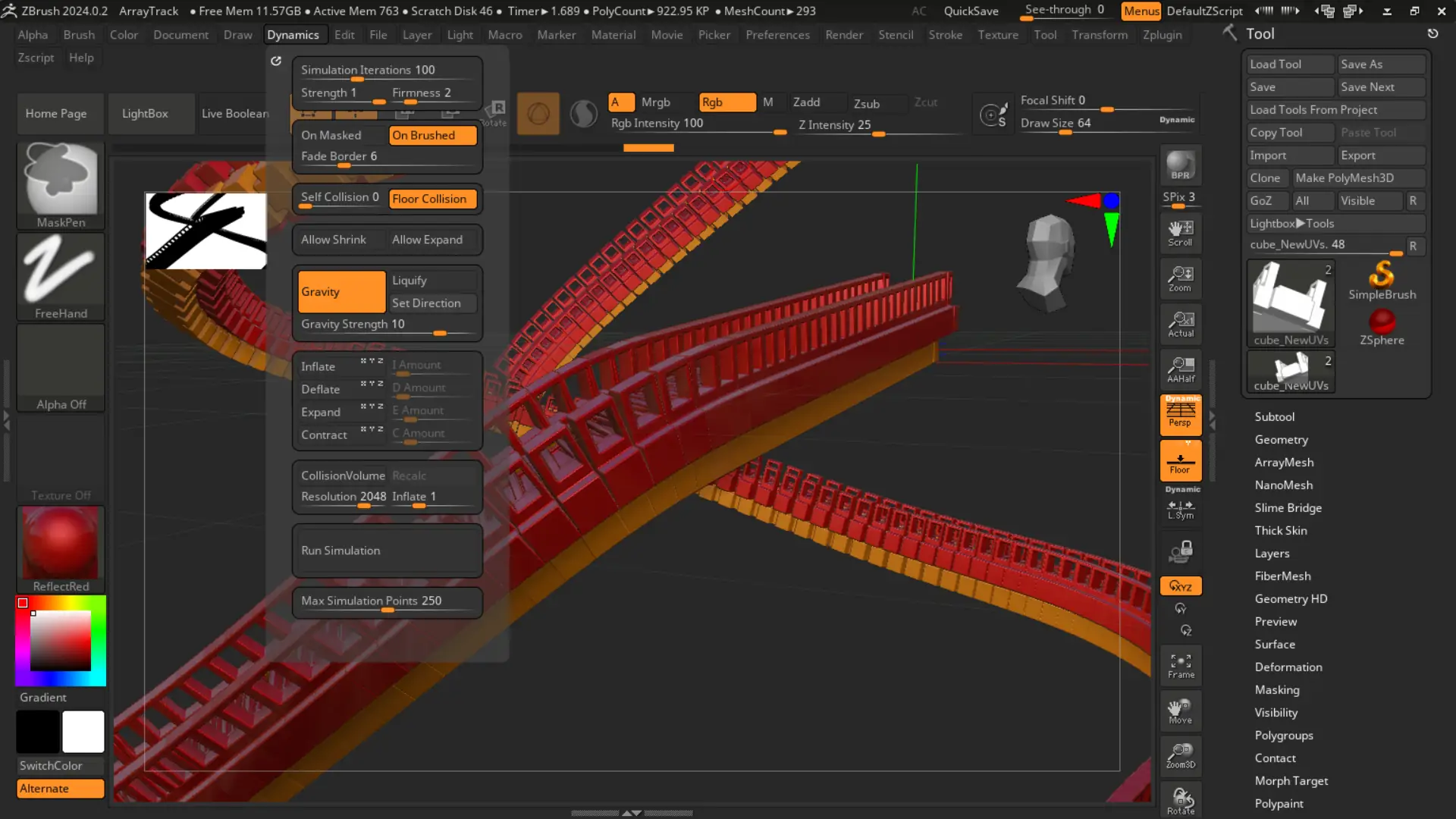1456x819 pixels.
Task: Open the Preferences menu
Action: 777,35
